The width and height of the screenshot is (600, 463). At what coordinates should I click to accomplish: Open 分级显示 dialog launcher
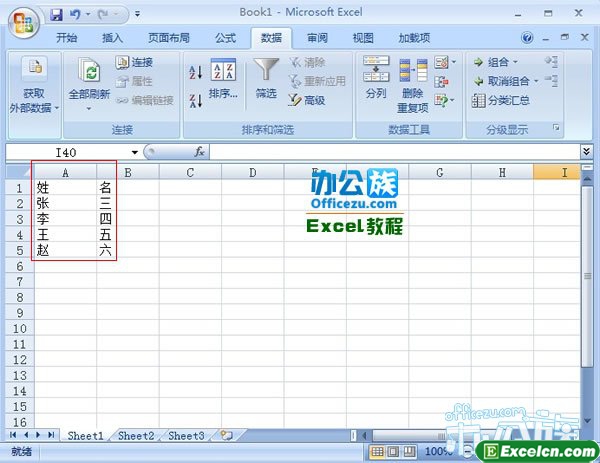click(556, 128)
